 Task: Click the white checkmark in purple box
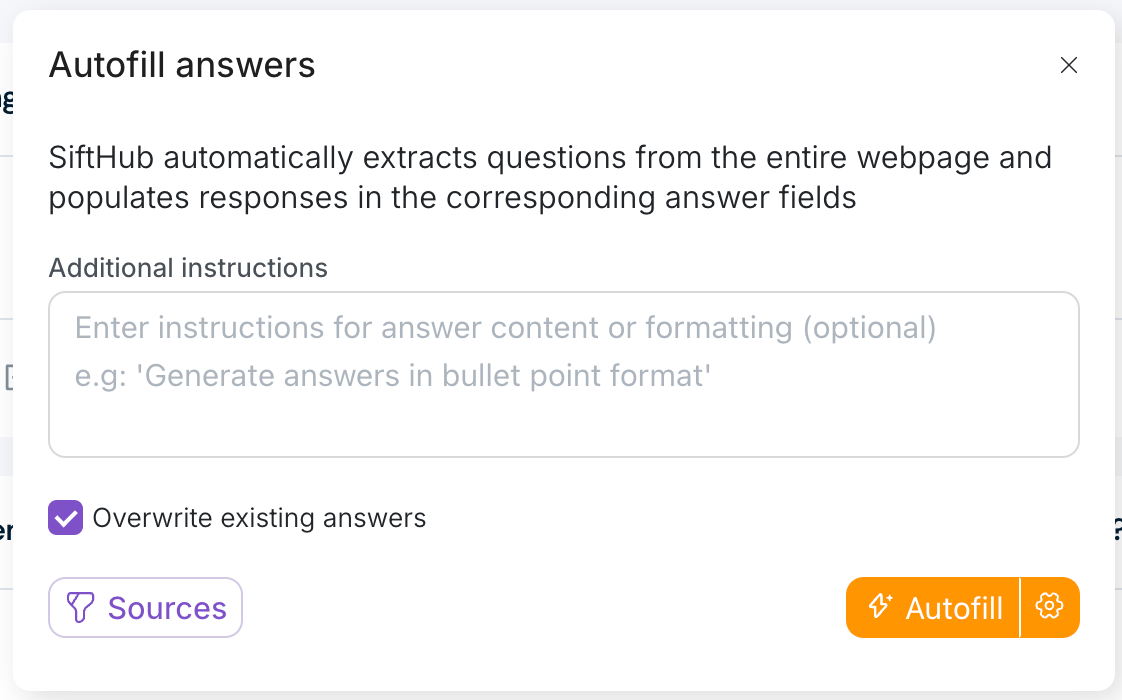pyautogui.click(x=66, y=518)
